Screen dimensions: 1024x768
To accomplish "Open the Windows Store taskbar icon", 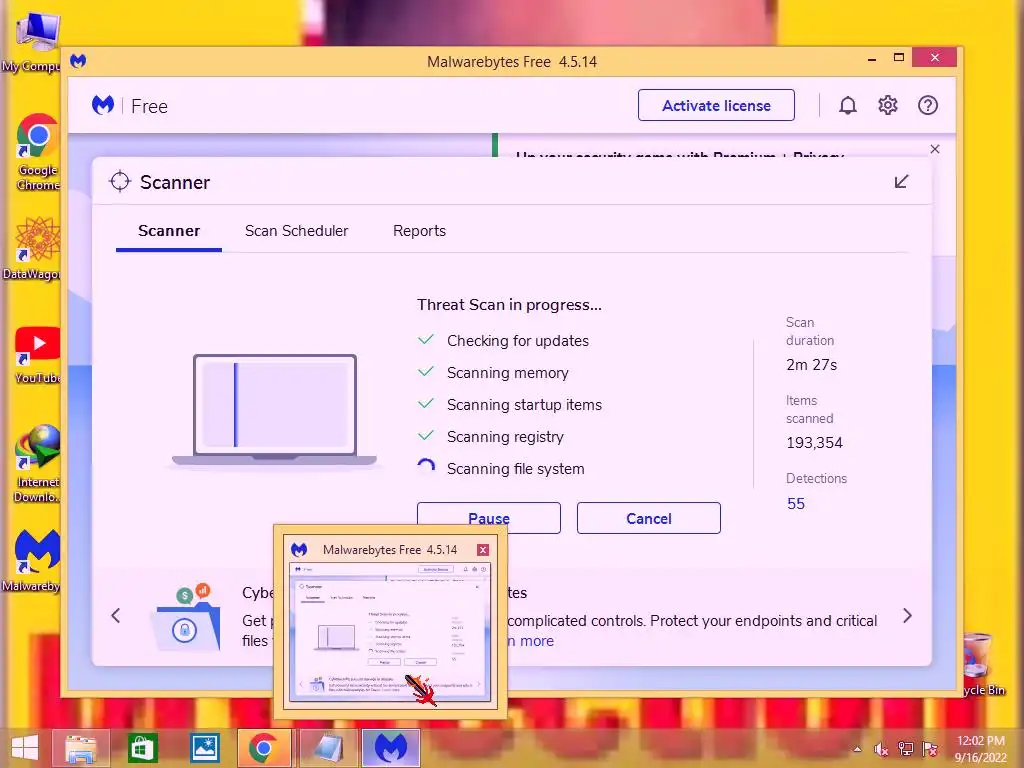I will pyautogui.click(x=142, y=748).
